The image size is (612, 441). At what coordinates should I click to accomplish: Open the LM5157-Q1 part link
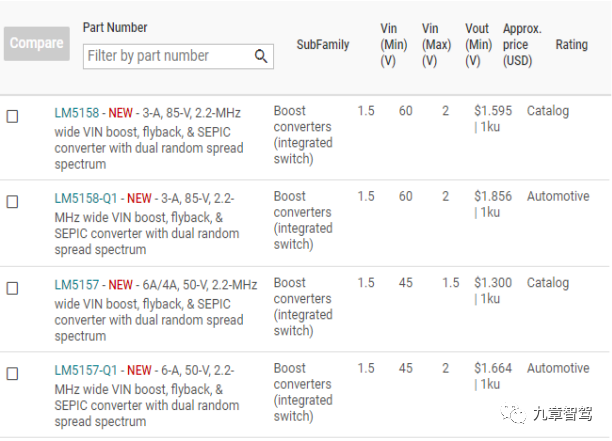pyautogui.click(x=86, y=370)
